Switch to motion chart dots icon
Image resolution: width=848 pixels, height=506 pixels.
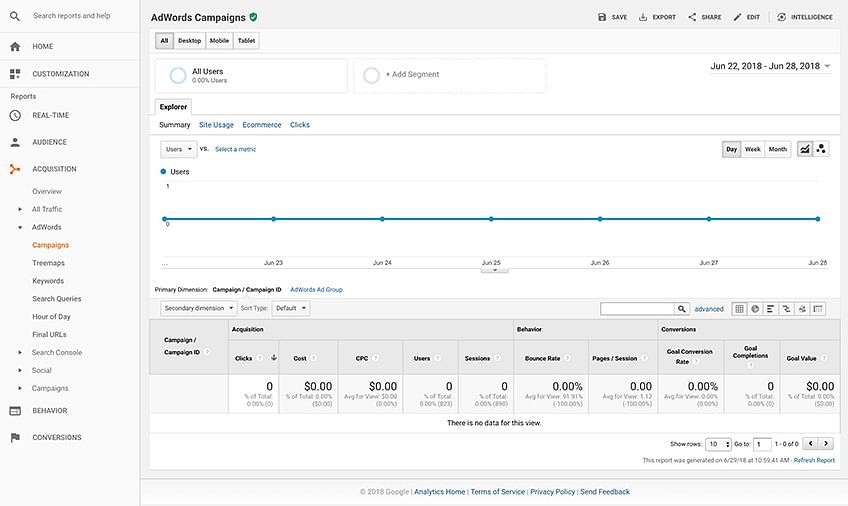point(821,149)
